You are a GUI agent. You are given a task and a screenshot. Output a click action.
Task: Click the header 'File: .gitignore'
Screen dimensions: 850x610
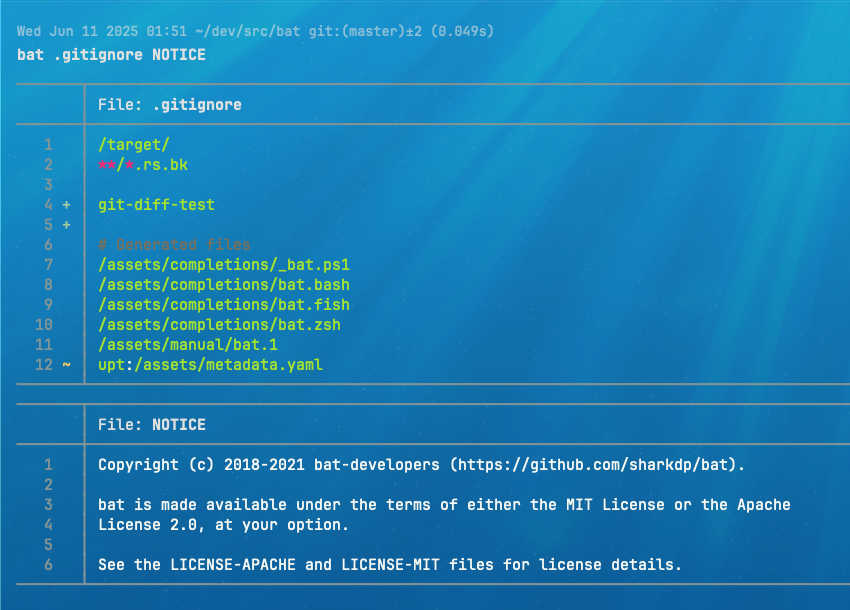170,105
